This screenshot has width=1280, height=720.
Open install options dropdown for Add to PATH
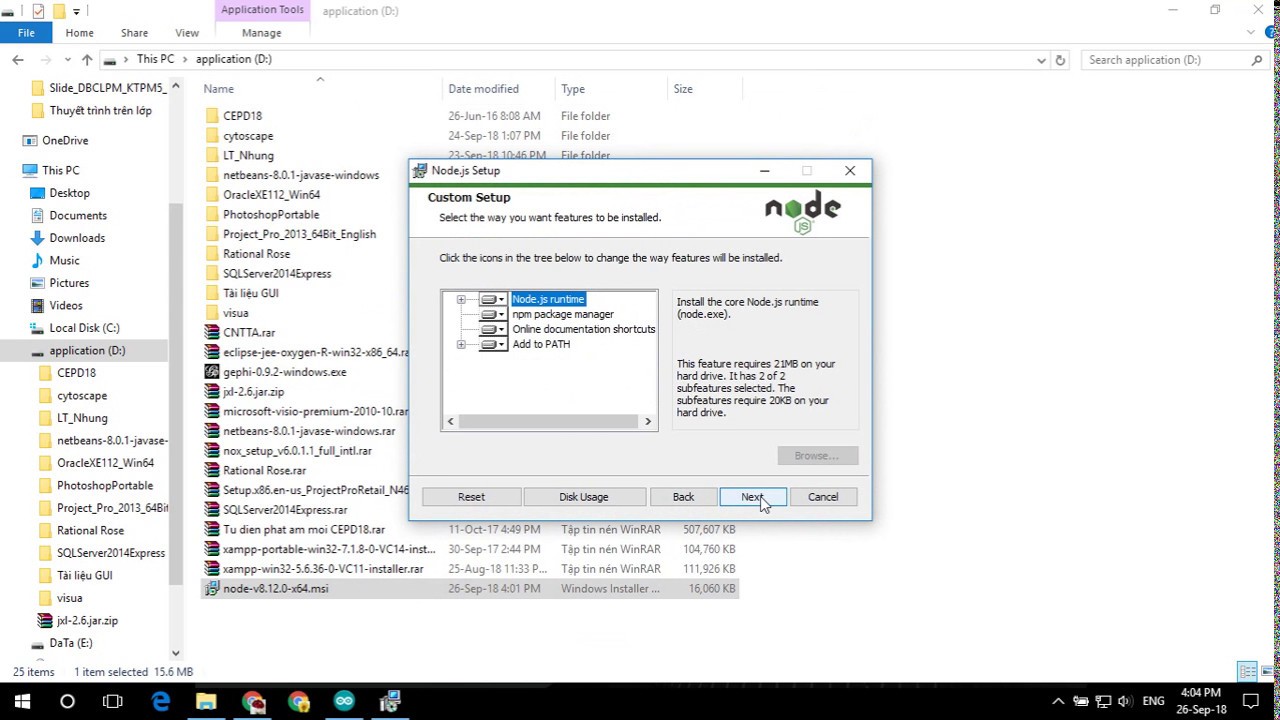493,344
